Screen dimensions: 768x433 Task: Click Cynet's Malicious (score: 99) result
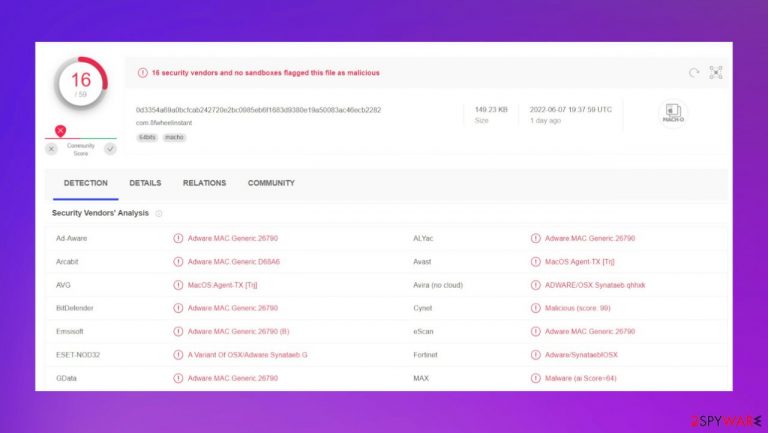click(578, 308)
